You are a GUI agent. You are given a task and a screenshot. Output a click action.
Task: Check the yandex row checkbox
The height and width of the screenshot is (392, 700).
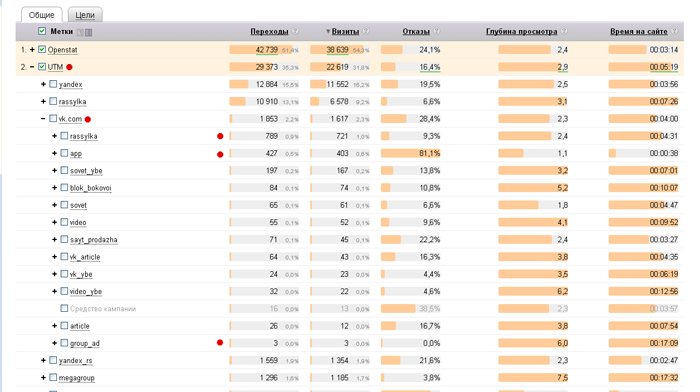pyautogui.click(x=53, y=84)
